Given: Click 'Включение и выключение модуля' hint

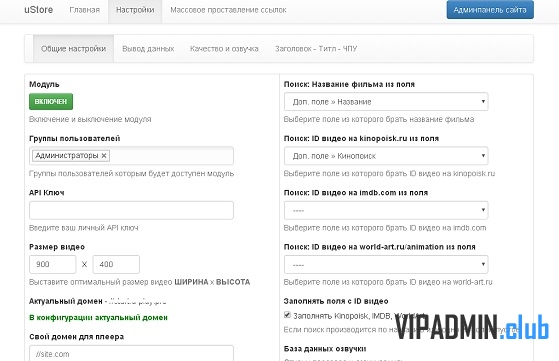Looking at the screenshot, I should coord(90,119).
